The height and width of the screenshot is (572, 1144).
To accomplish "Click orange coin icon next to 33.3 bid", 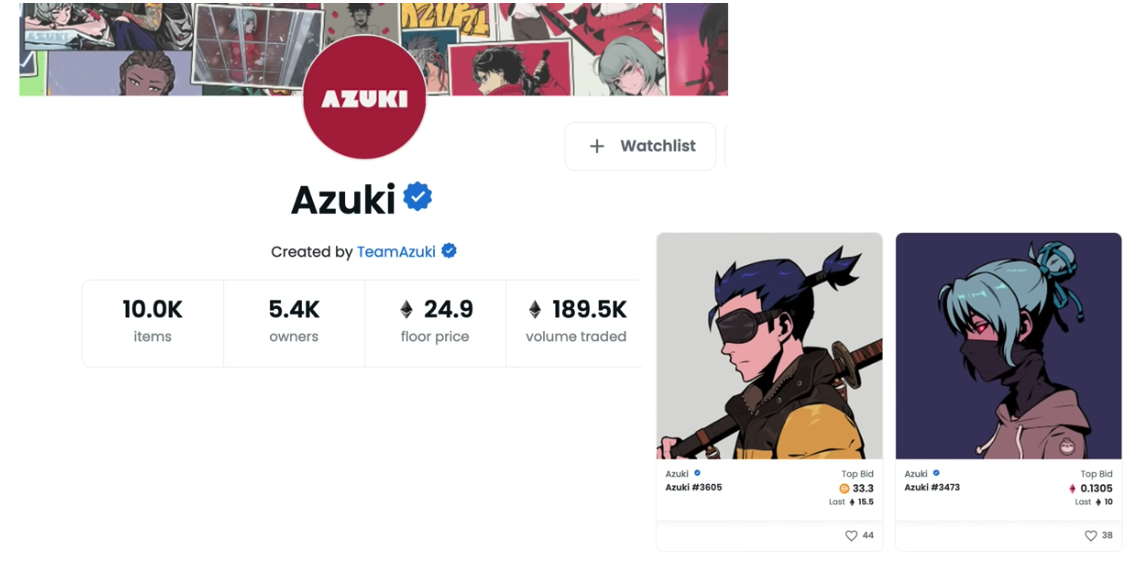I will click(x=845, y=489).
